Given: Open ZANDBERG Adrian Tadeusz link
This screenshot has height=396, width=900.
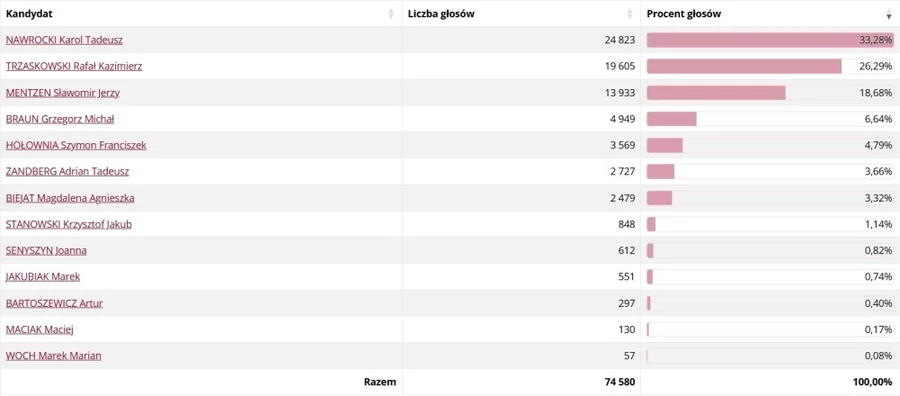Looking at the screenshot, I should [67, 172].
